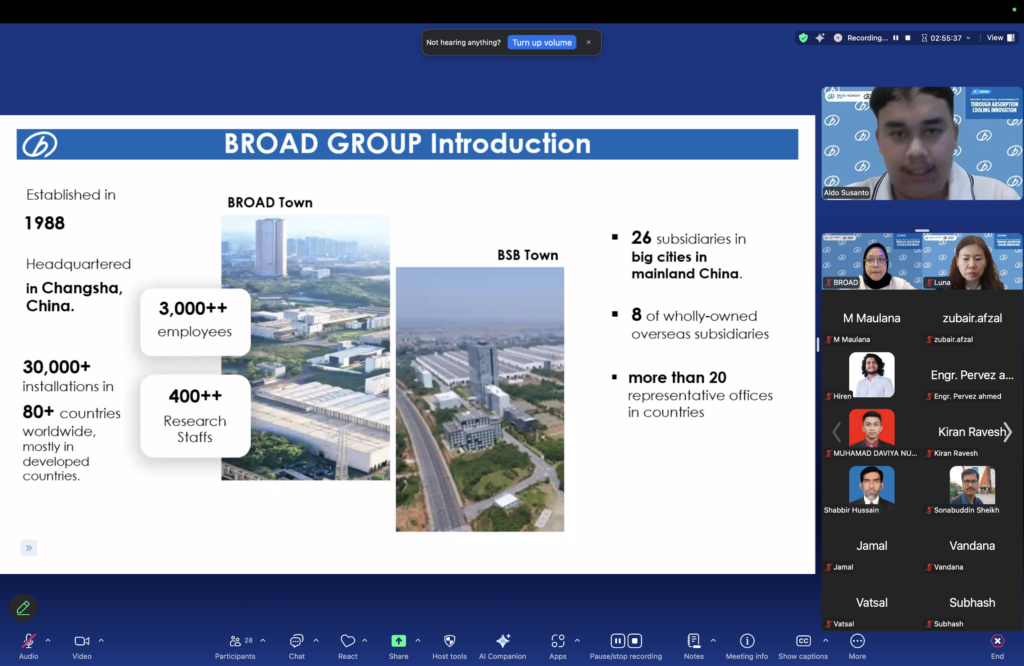The width and height of the screenshot is (1024, 666).
Task: Open the Participants panel
Action: pyautogui.click(x=235, y=642)
